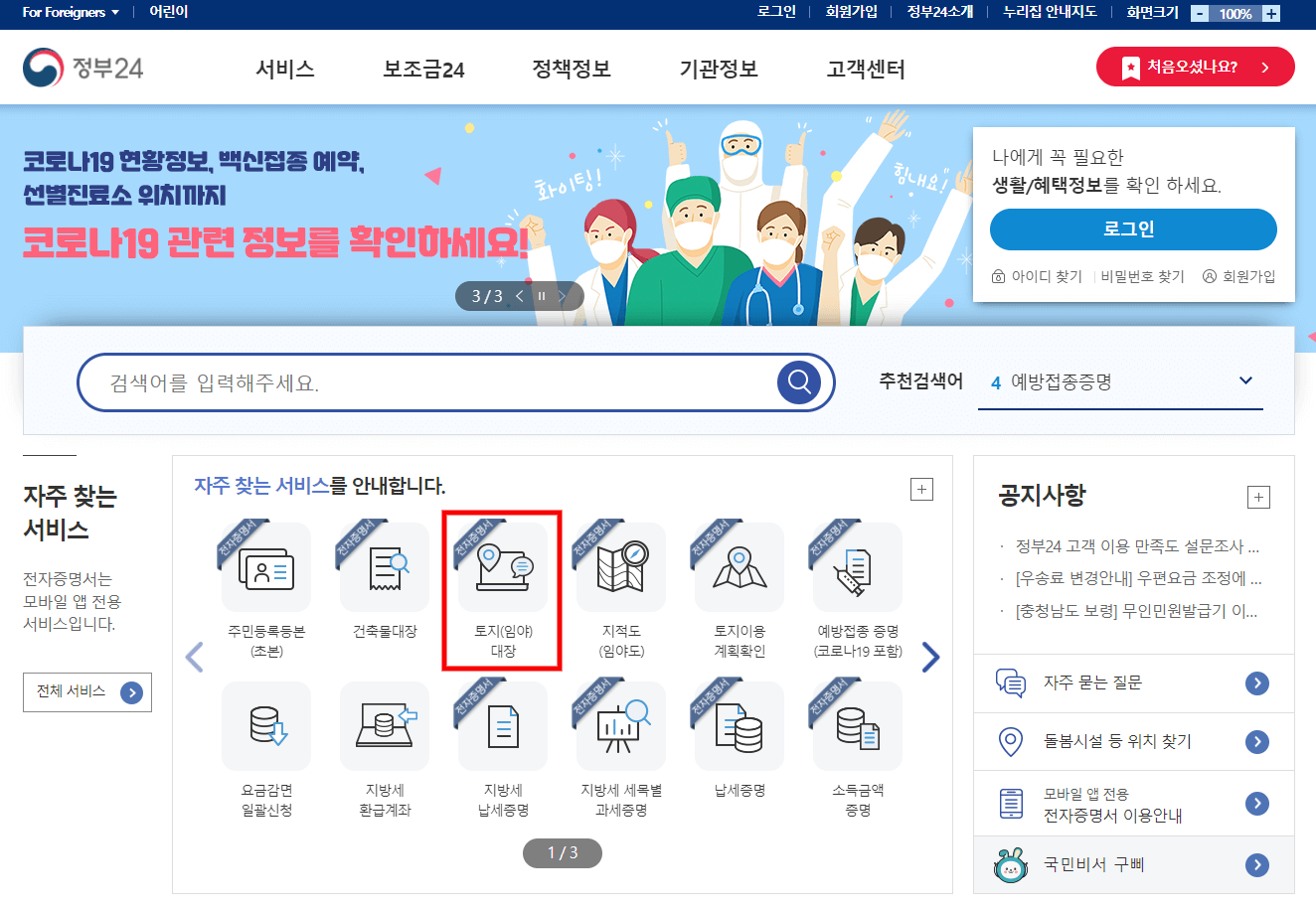
Task: Open notice [충청남도 보령] 무인민원발급기
Action: [x=1136, y=611]
